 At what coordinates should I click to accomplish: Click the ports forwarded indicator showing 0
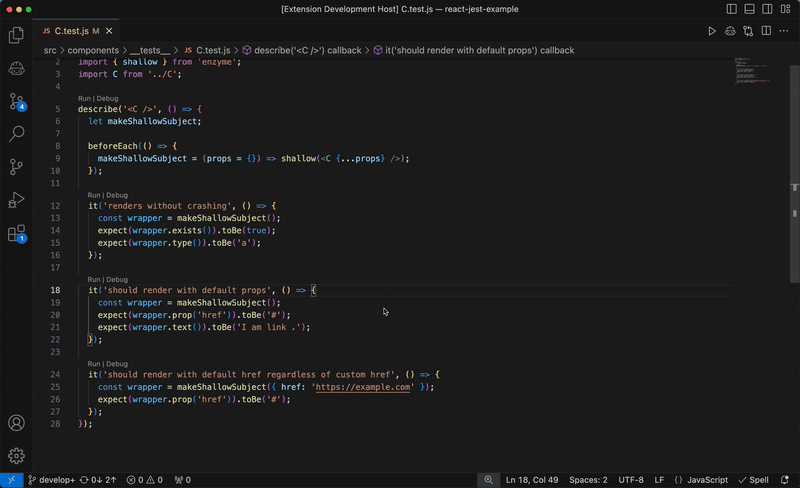coord(183,480)
